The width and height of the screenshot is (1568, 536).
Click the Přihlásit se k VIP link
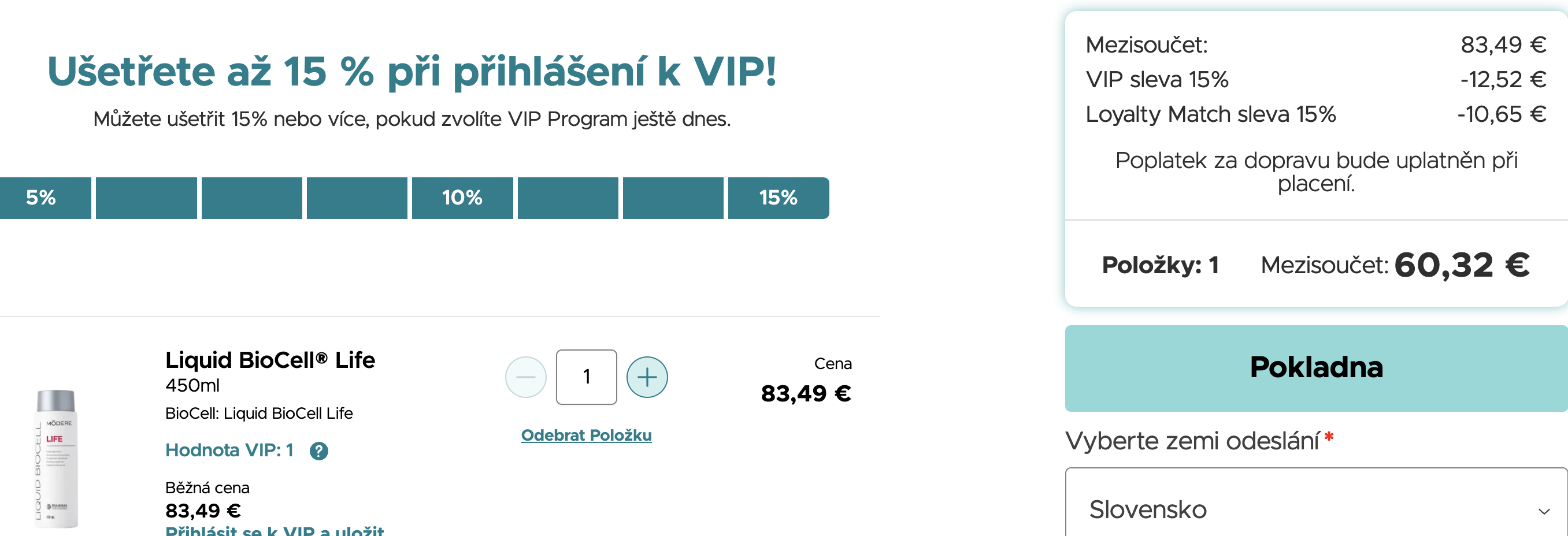click(275, 530)
